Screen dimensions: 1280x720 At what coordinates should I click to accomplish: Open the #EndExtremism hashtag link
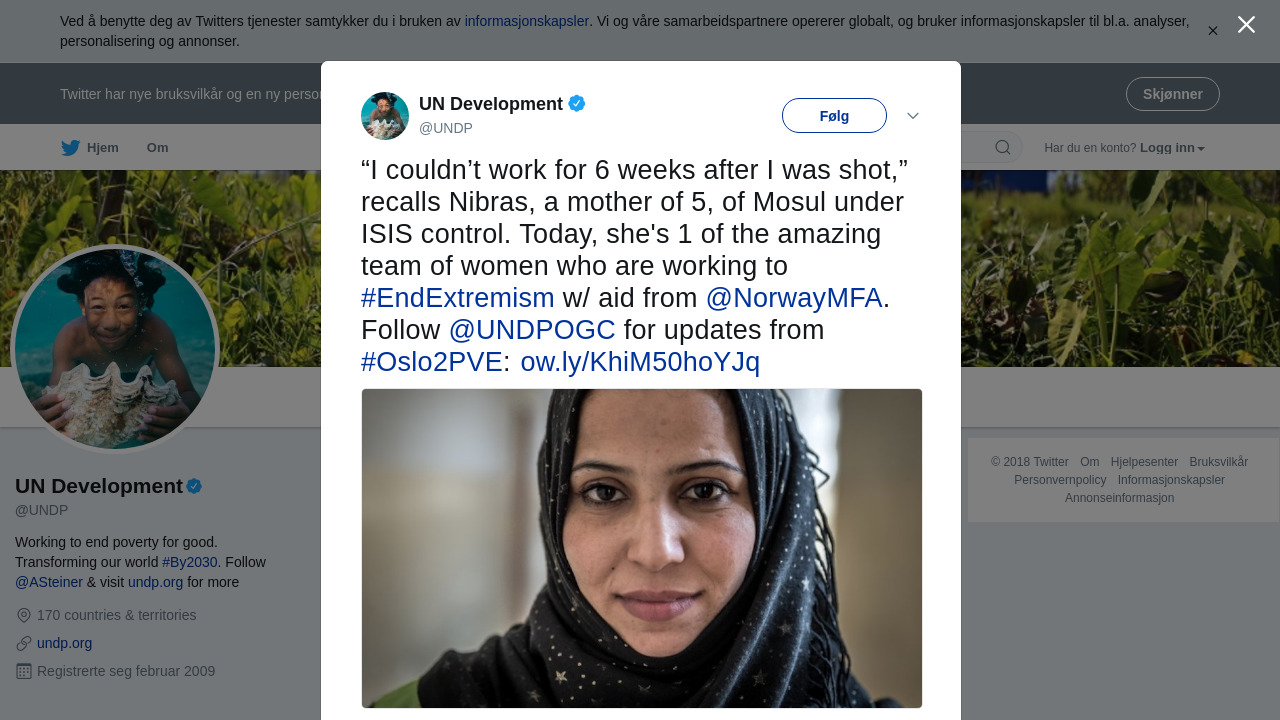(x=458, y=298)
